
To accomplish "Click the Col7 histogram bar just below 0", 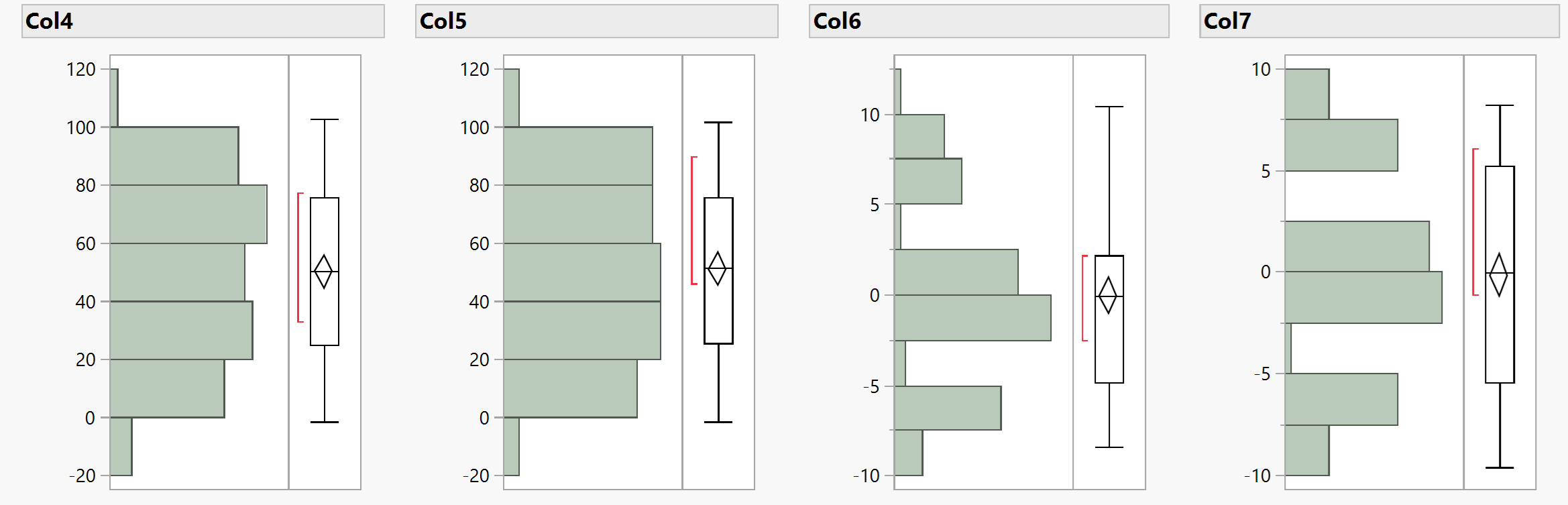I will click(x=1363, y=297).
